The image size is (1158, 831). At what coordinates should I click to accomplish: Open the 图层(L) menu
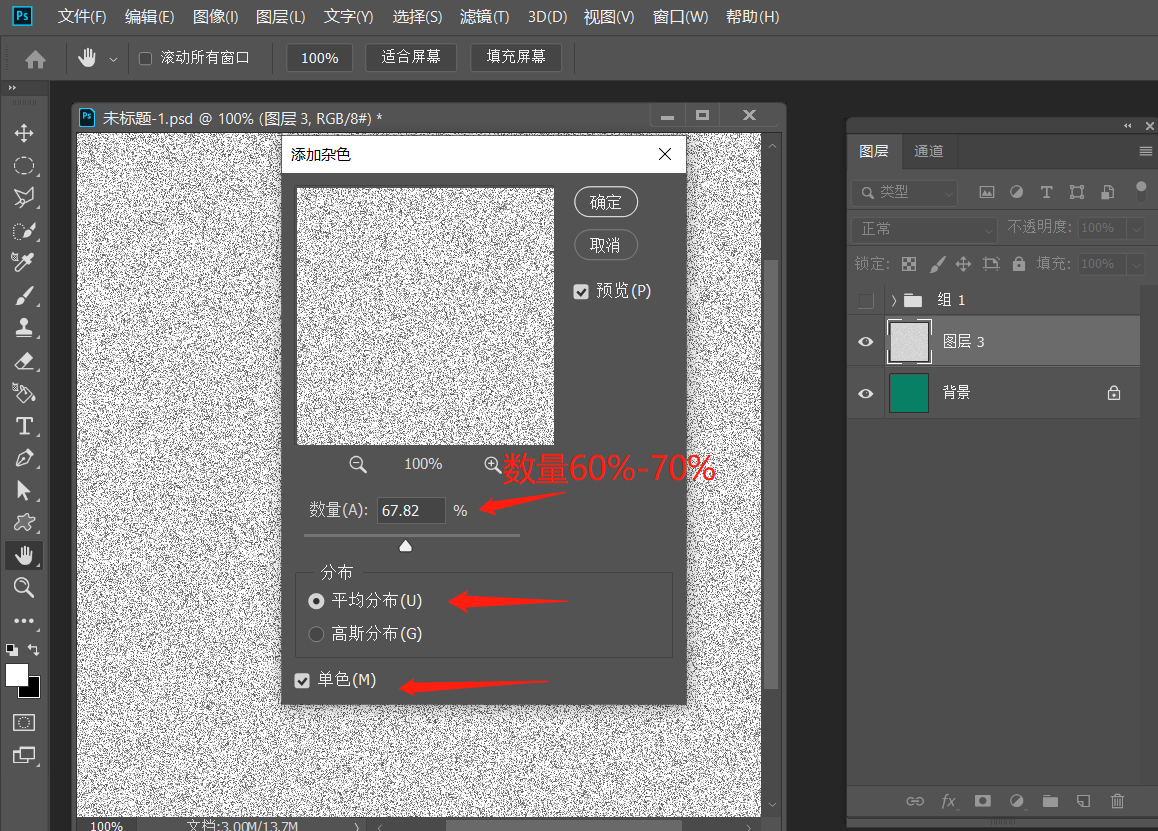pos(280,16)
